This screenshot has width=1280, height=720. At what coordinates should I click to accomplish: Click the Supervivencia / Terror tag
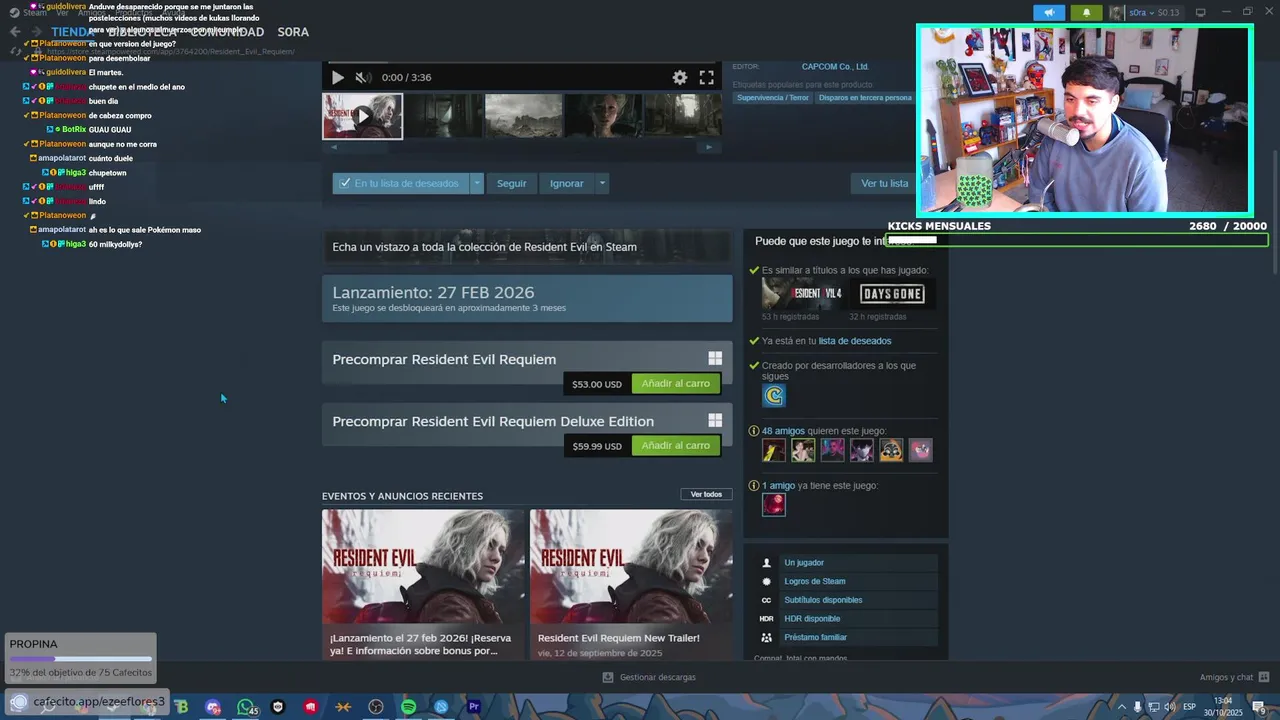pyautogui.click(x=773, y=98)
